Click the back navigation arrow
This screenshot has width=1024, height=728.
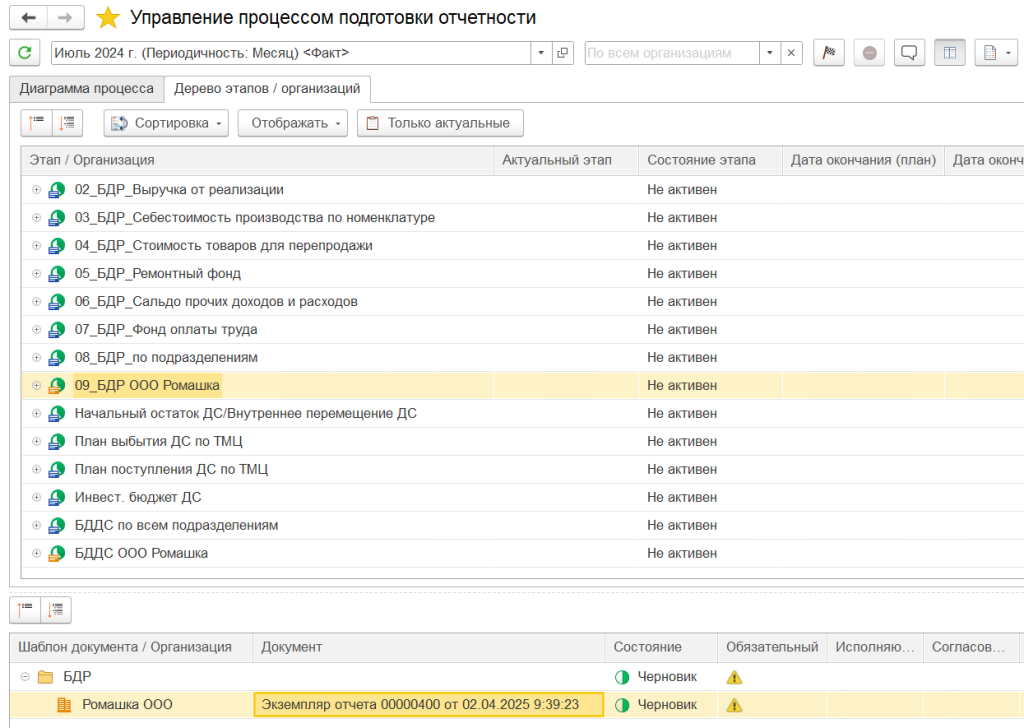click(29, 18)
